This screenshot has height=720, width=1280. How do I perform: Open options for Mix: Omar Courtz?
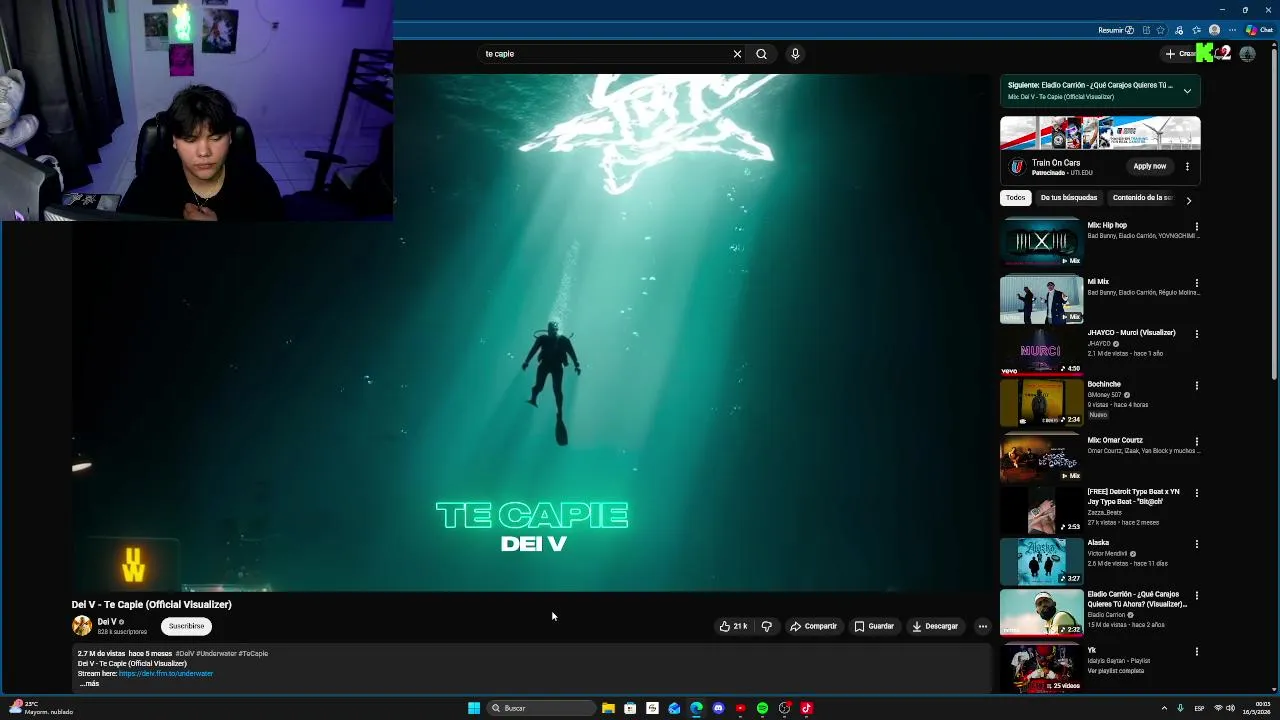tap(1196, 442)
